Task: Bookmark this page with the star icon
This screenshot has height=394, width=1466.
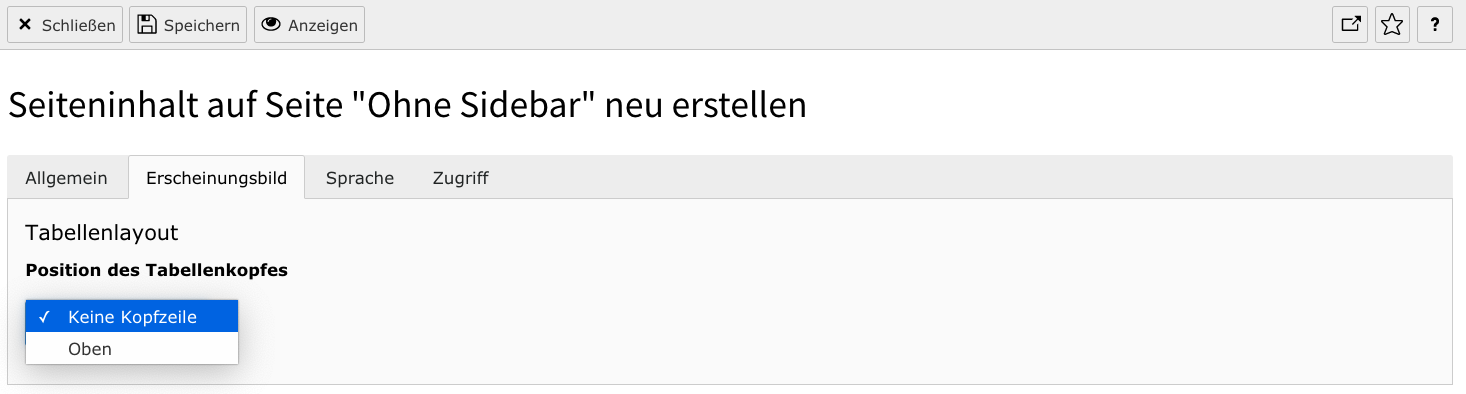Action: [1392, 25]
